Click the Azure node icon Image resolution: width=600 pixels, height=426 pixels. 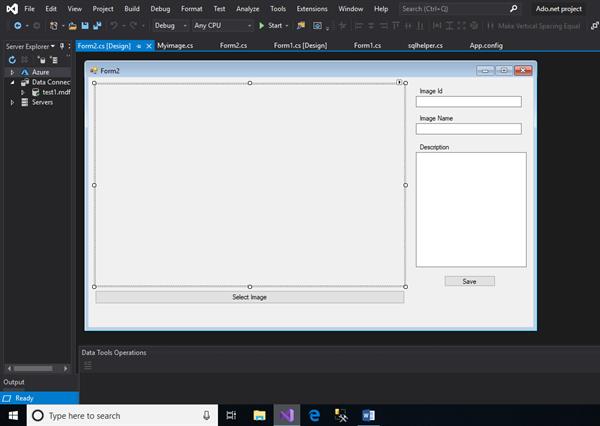[24, 73]
